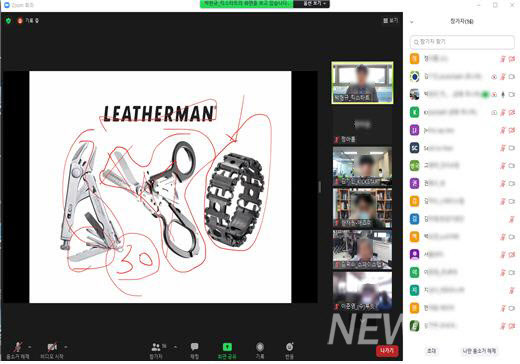This screenshot has width=520, height=364.
Task: Click the Record circle icon
Action: [x=260, y=347]
